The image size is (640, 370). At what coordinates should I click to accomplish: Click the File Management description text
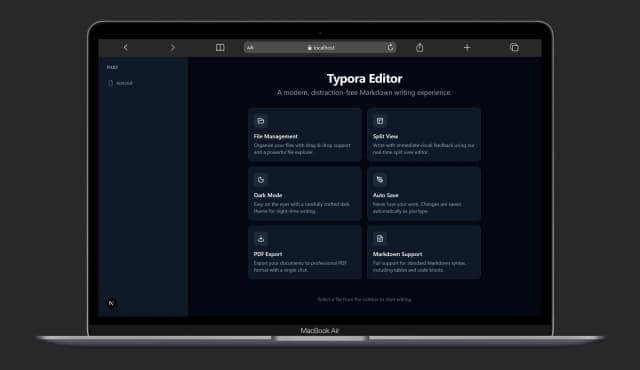(x=302, y=149)
